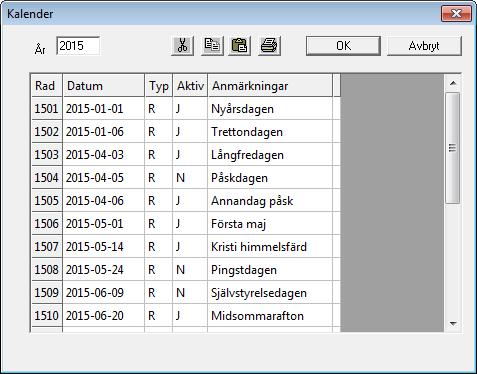This screenshot has height=374, width=477.
Task: Close the Kalender dialog window
Action: tap(456, 14)
